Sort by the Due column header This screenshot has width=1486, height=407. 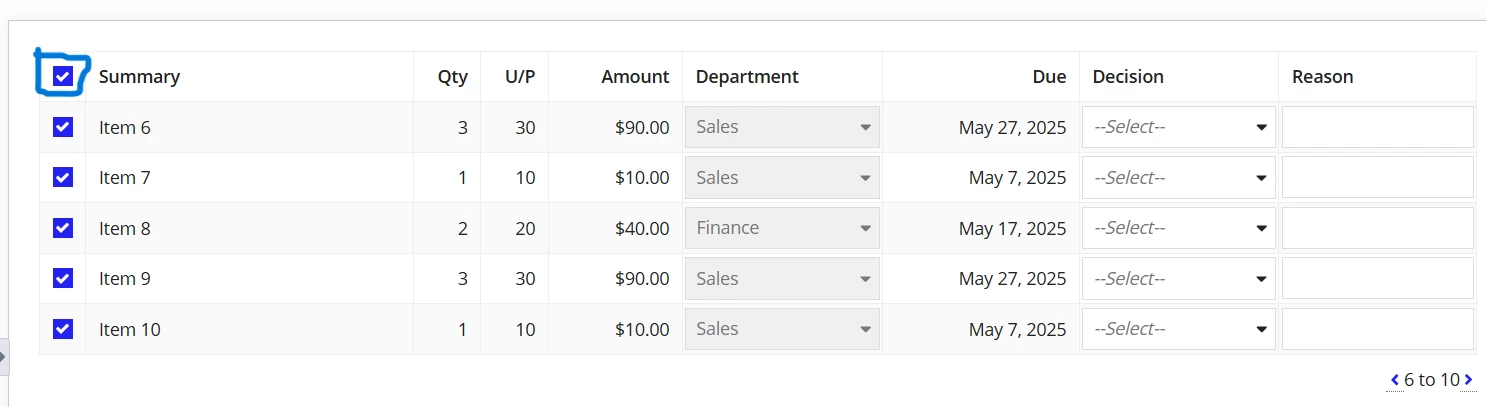(1049, 77)
